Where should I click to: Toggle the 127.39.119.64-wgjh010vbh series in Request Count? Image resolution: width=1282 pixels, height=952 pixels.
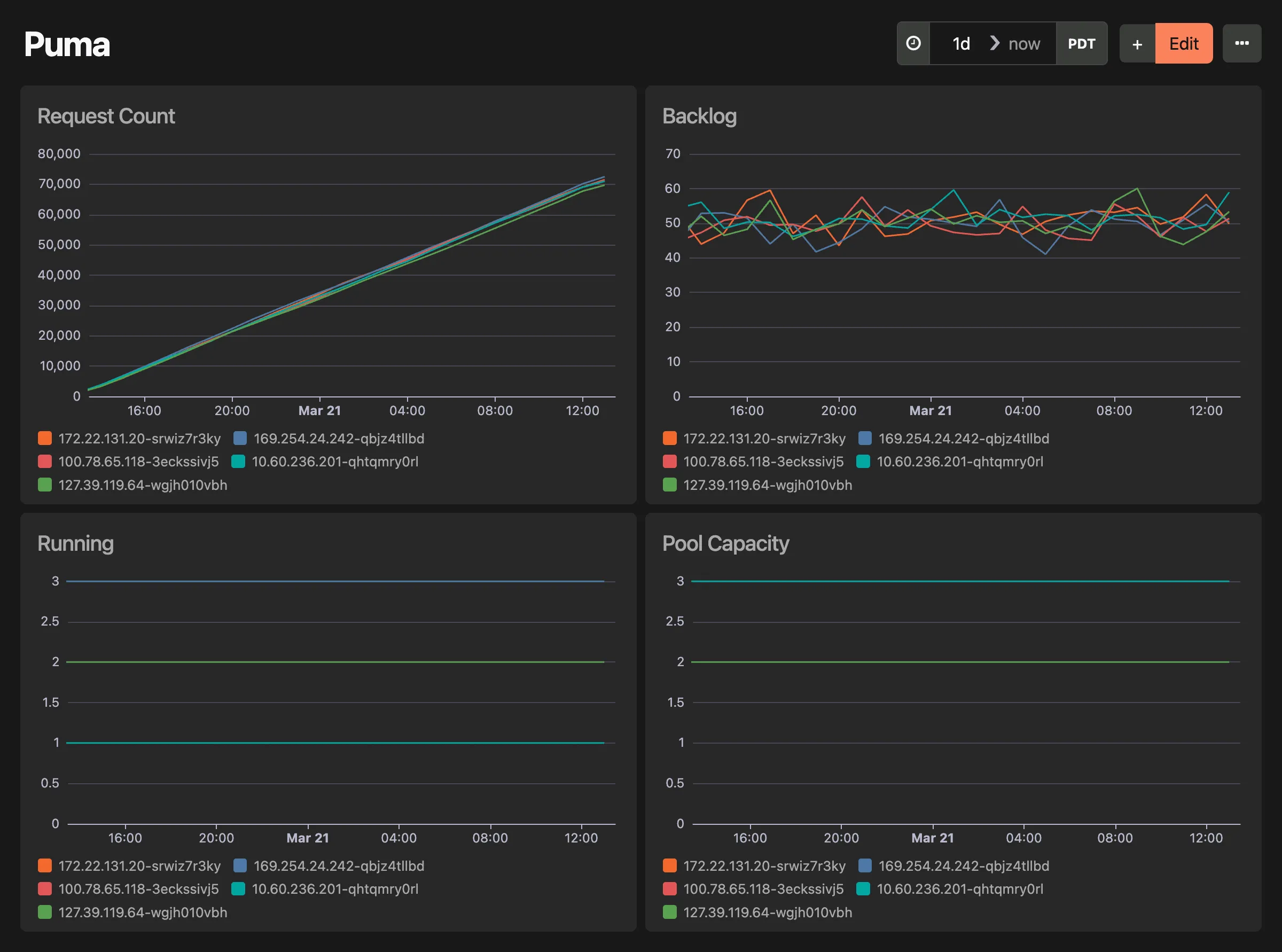[x=143, y=485]
